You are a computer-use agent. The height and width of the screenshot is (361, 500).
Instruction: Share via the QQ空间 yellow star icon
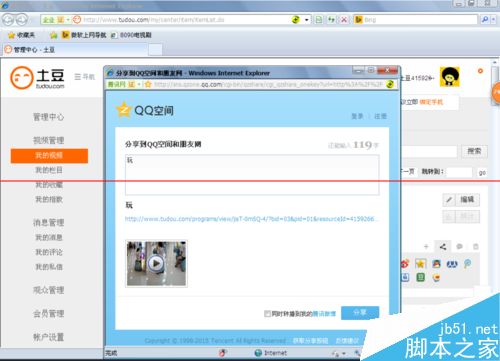tap(421, 264)
